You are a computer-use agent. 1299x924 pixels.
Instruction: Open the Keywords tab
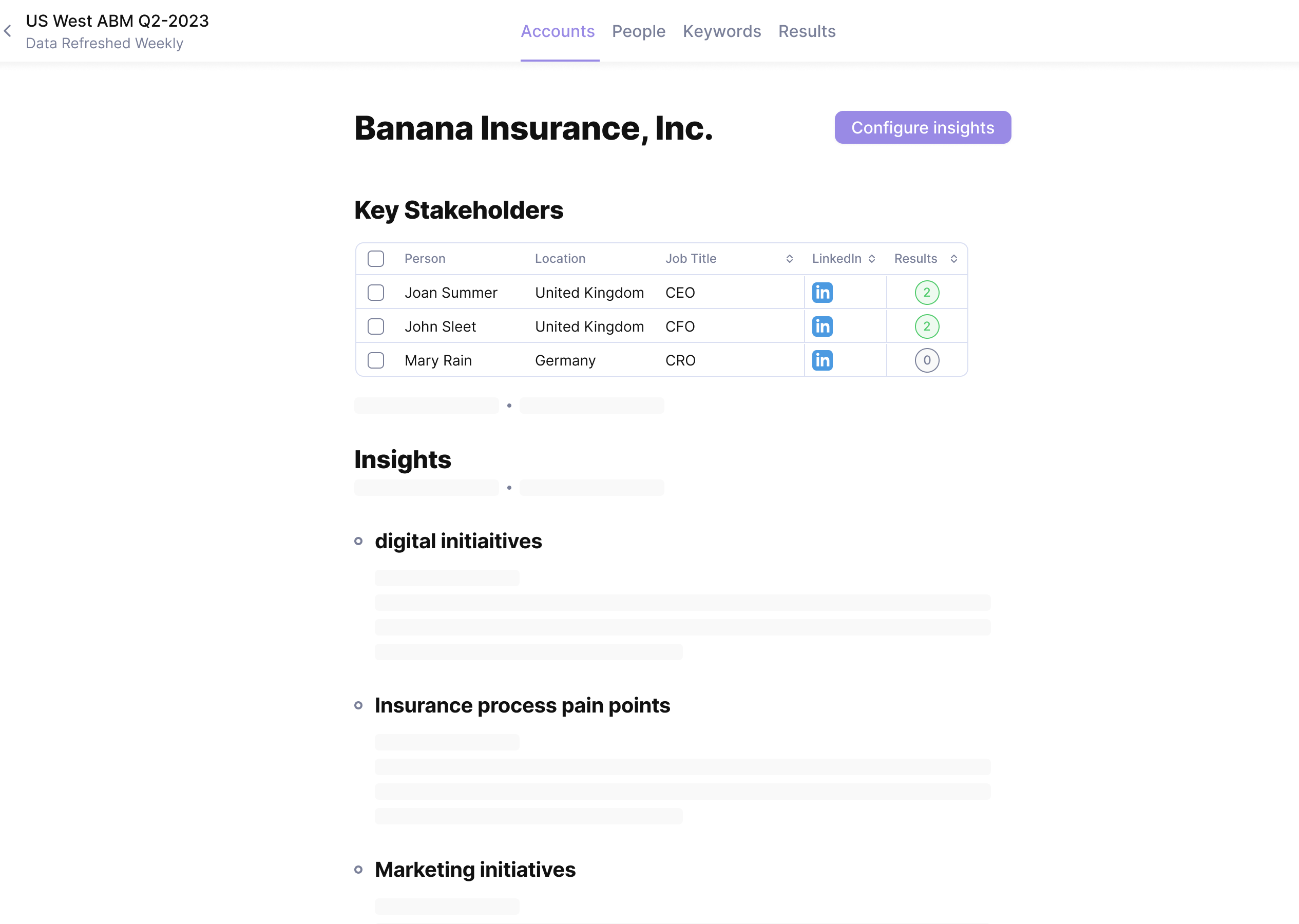pyautogui.click(x=721, y=31)
